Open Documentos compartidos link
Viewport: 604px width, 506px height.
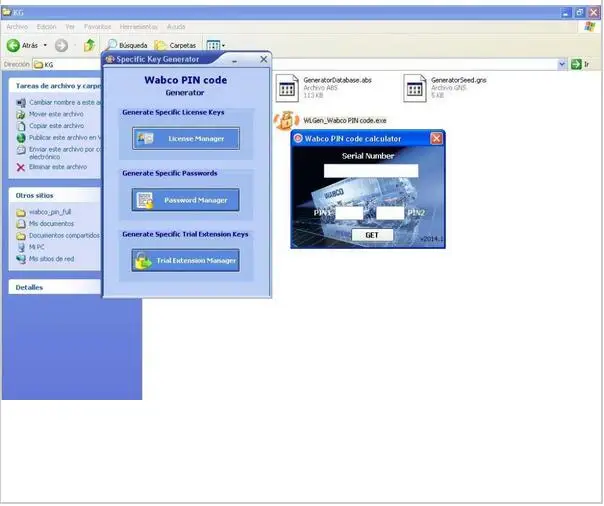pos(64,235)
